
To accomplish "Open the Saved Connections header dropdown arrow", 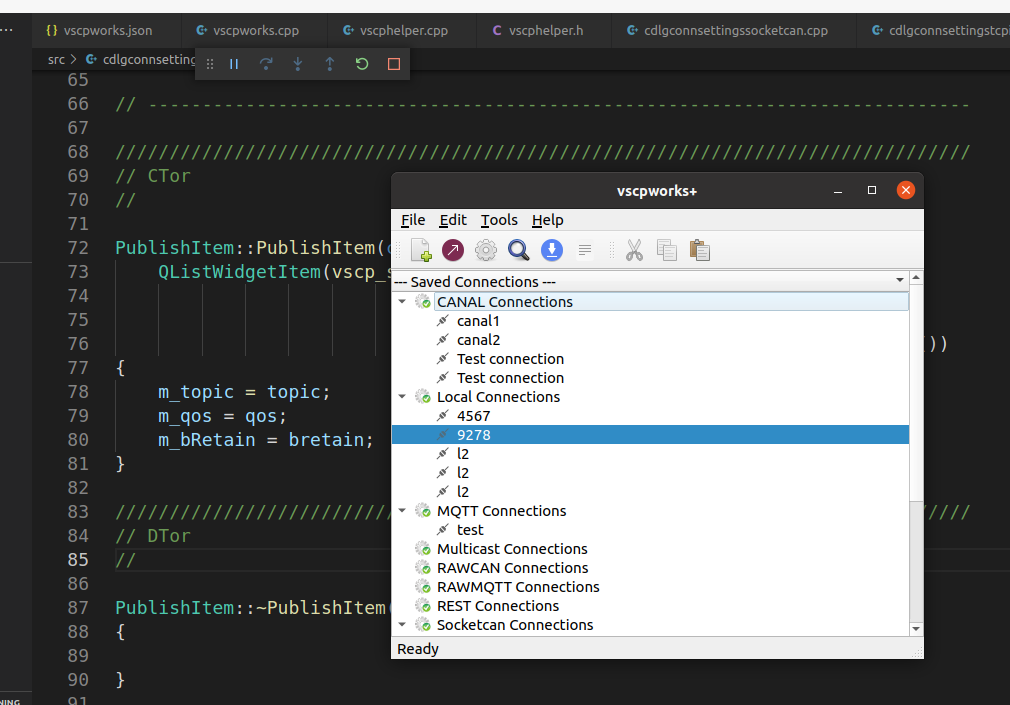I will click(900, 280).
